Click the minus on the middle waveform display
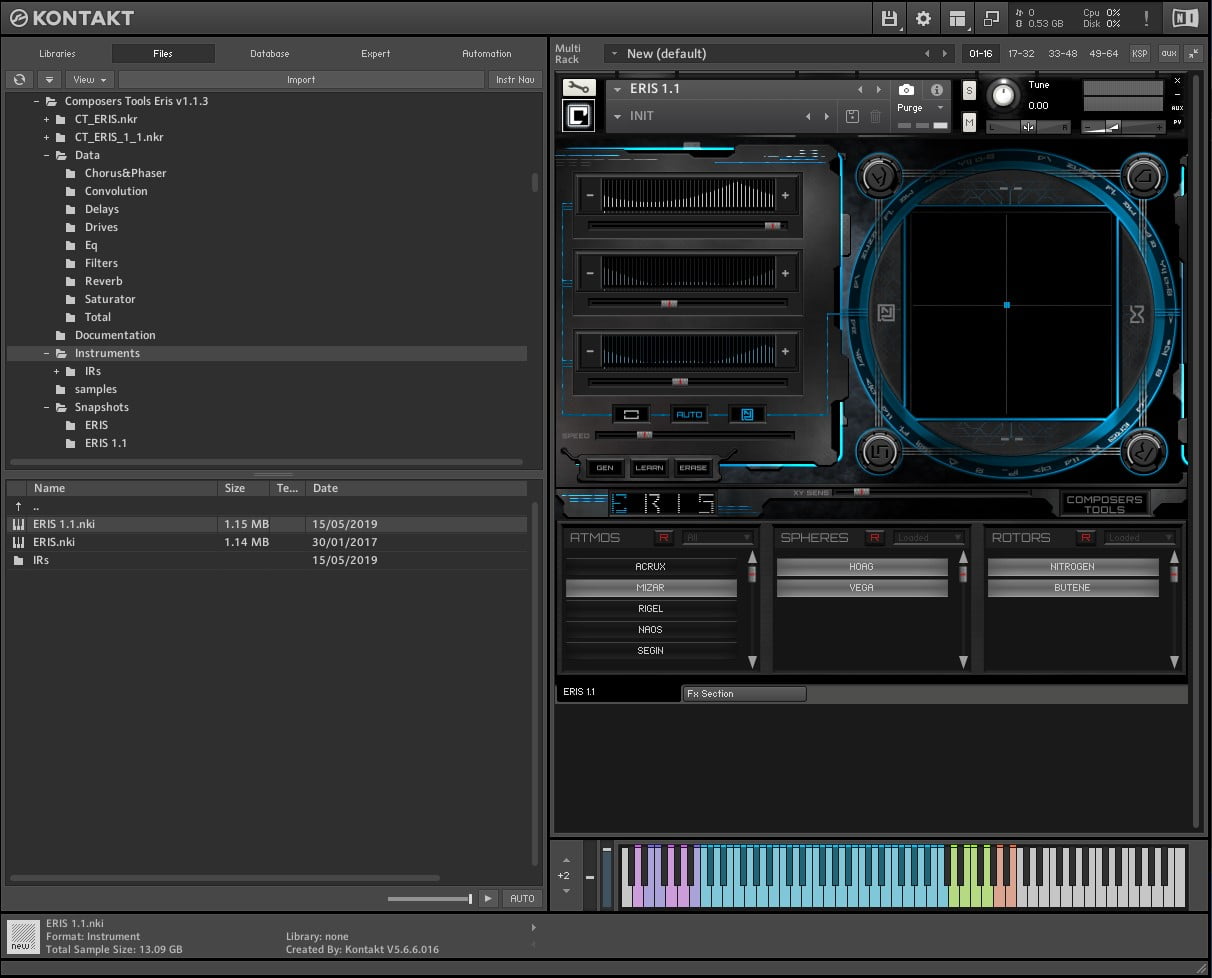This screenshot has width=1212, height=978. click(590, 273)
